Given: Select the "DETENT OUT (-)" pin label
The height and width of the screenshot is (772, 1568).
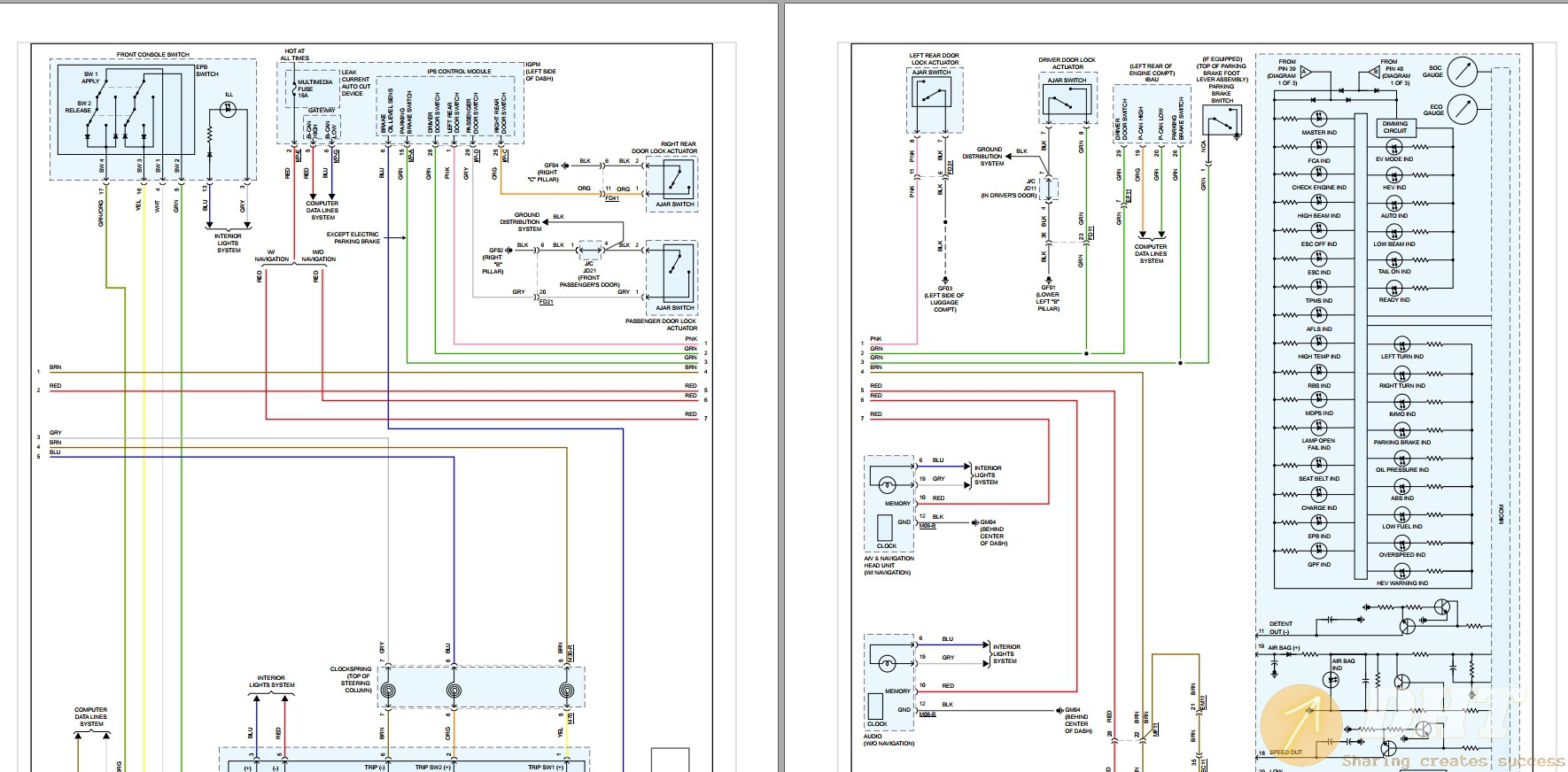Looking at the screenshot, I should click(1280, 628).
